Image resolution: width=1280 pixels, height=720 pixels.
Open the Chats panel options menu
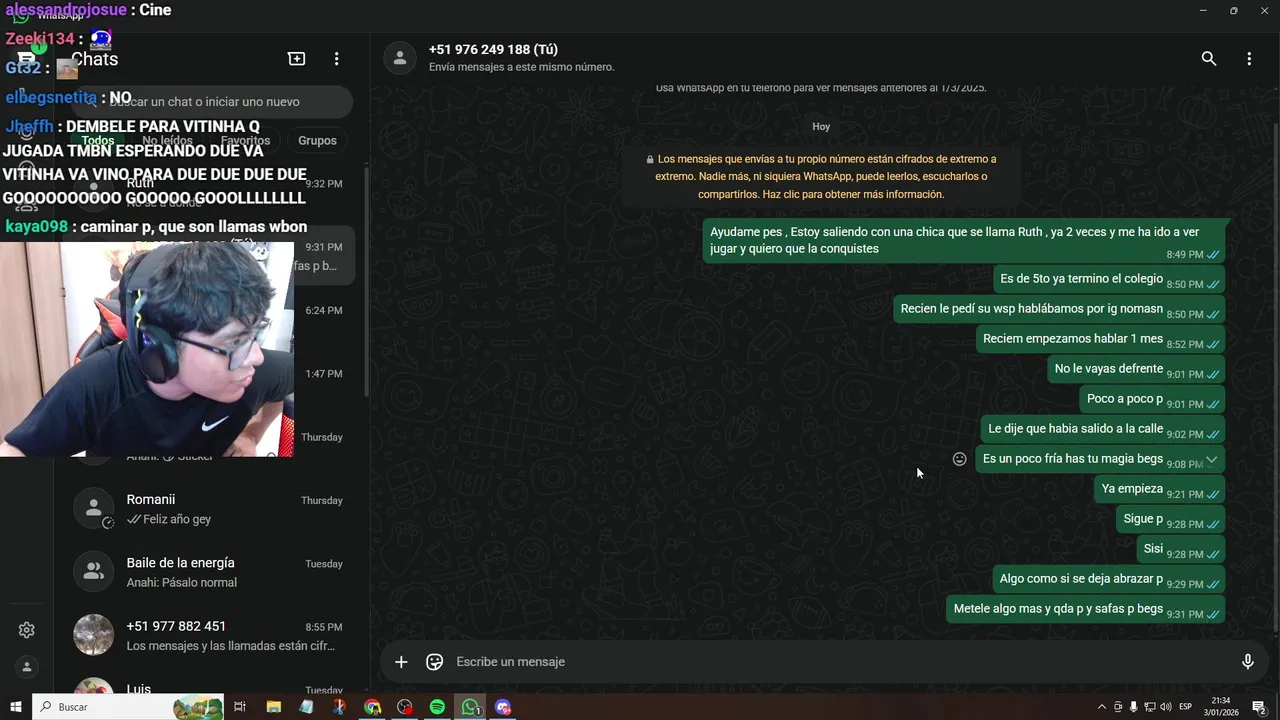tap(337, 59)
